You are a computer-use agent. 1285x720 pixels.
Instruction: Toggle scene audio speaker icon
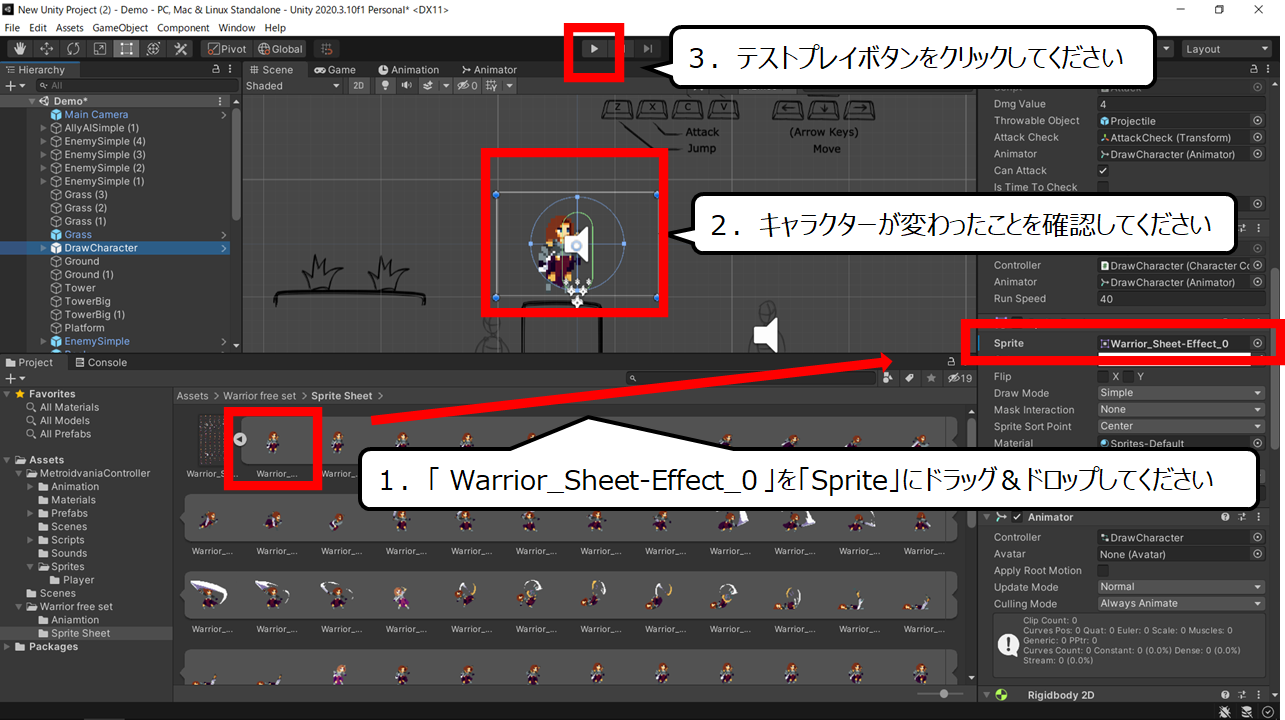click(407, 86)
